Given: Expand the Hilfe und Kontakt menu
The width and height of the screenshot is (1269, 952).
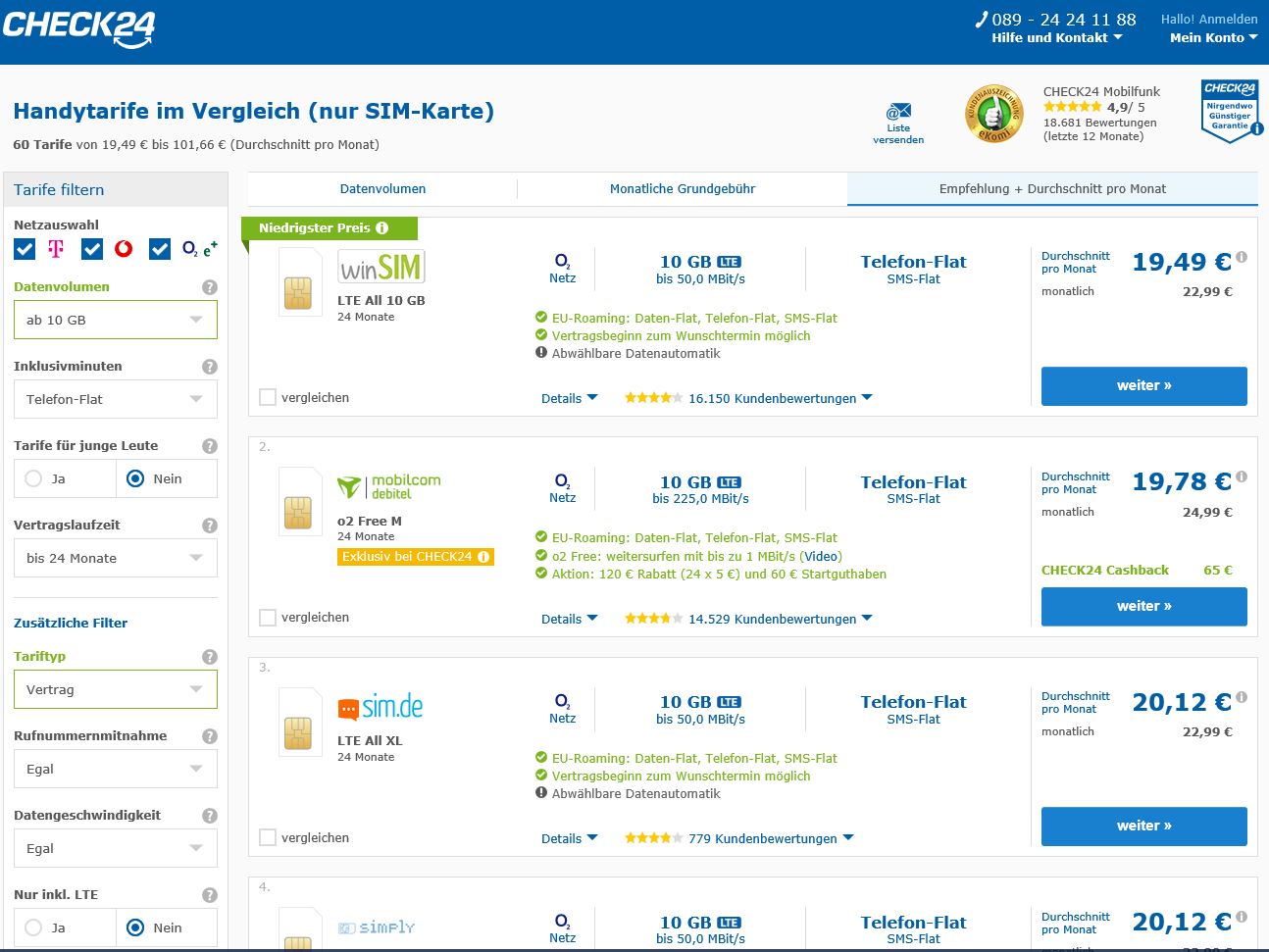Looking at the screenshot, I should tap(1057, 37).
